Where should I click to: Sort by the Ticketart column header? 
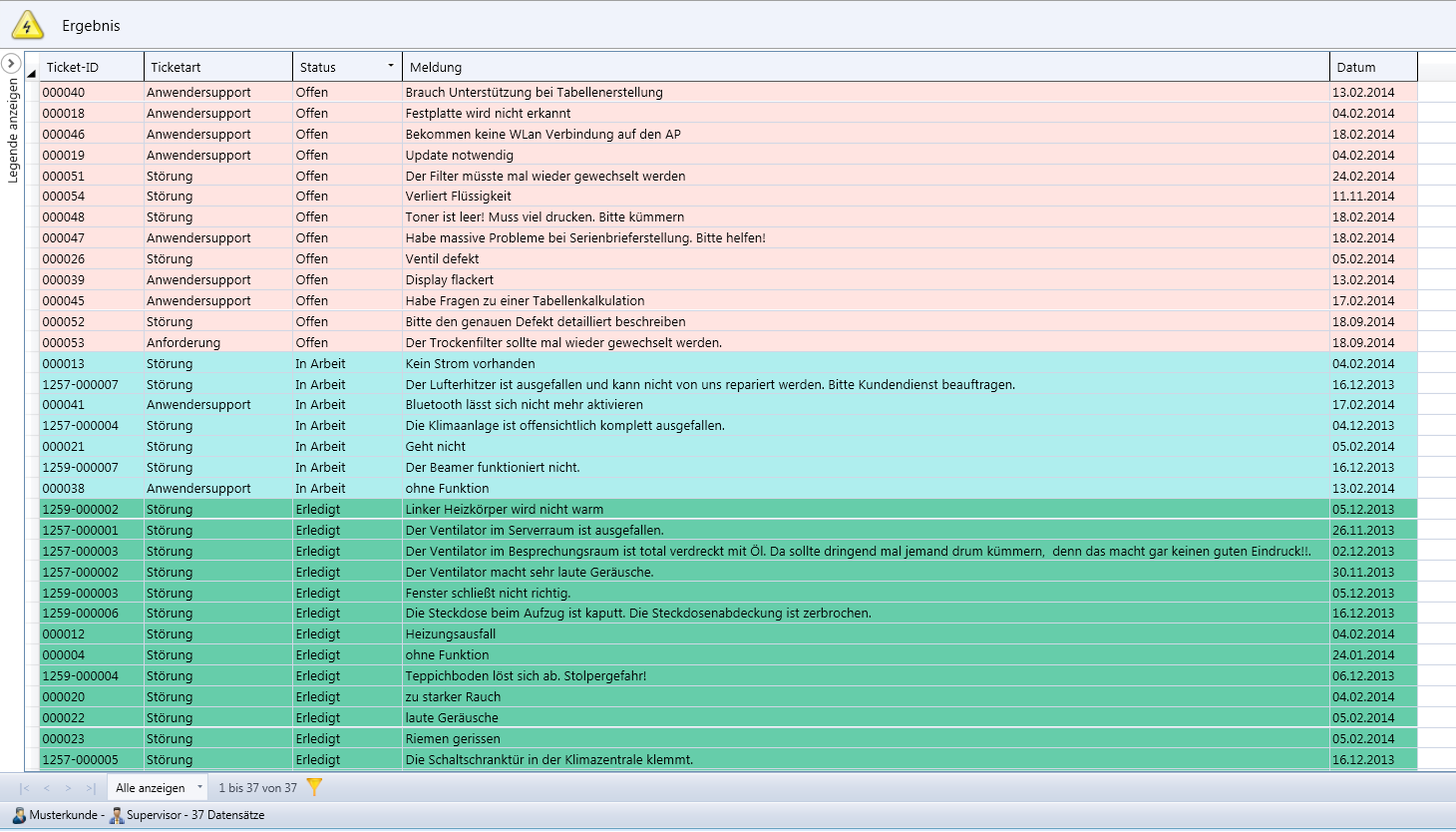pos(218,67)
